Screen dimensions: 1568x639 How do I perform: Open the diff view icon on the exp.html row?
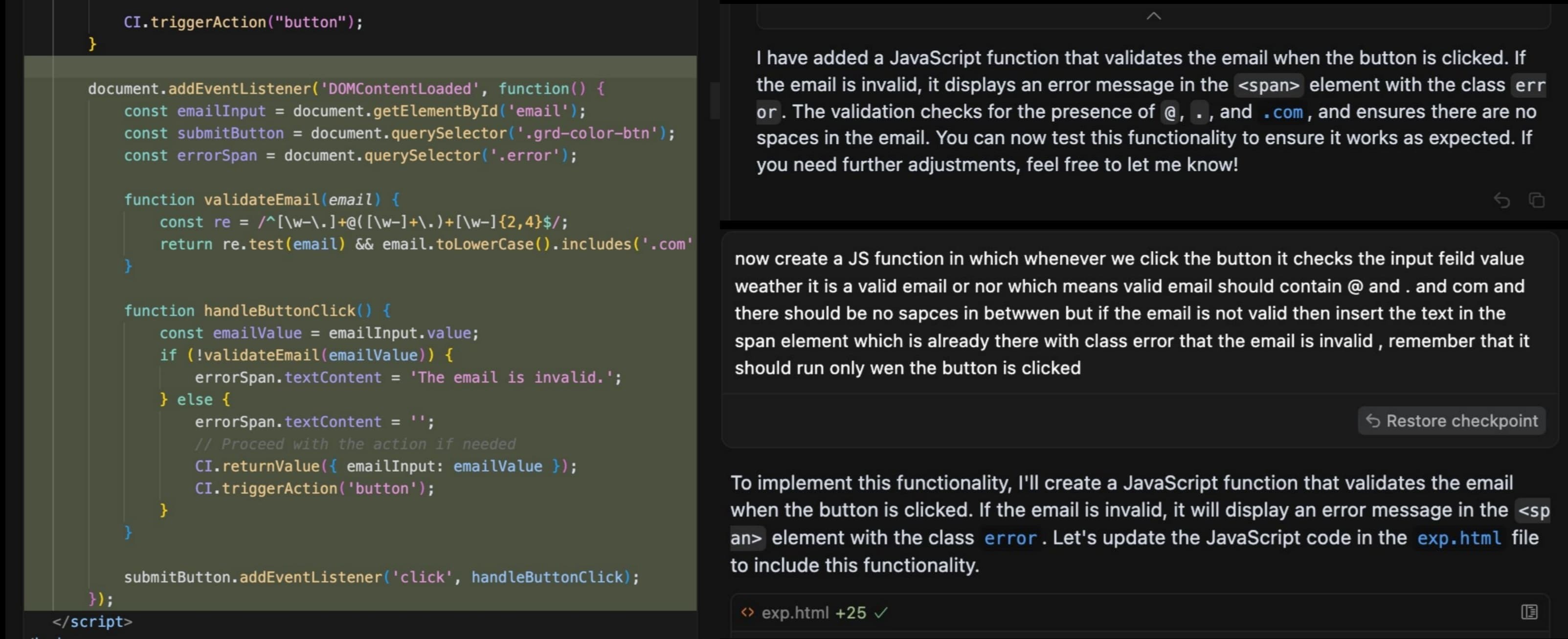1529,612
